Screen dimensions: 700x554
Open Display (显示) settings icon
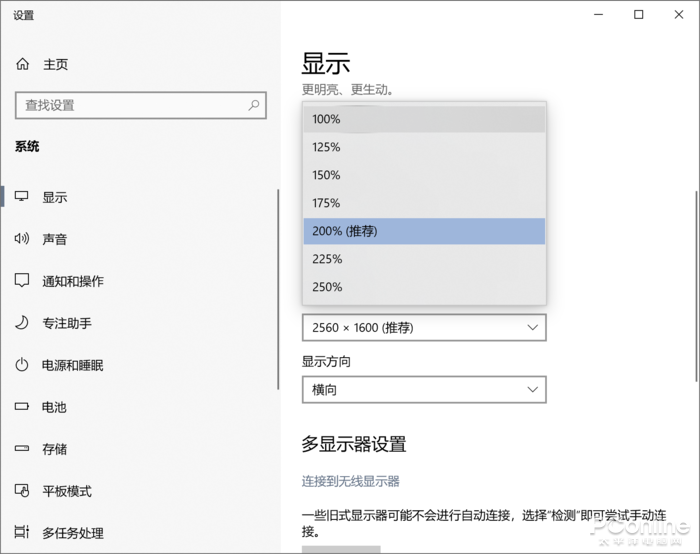tap(22, 197)
